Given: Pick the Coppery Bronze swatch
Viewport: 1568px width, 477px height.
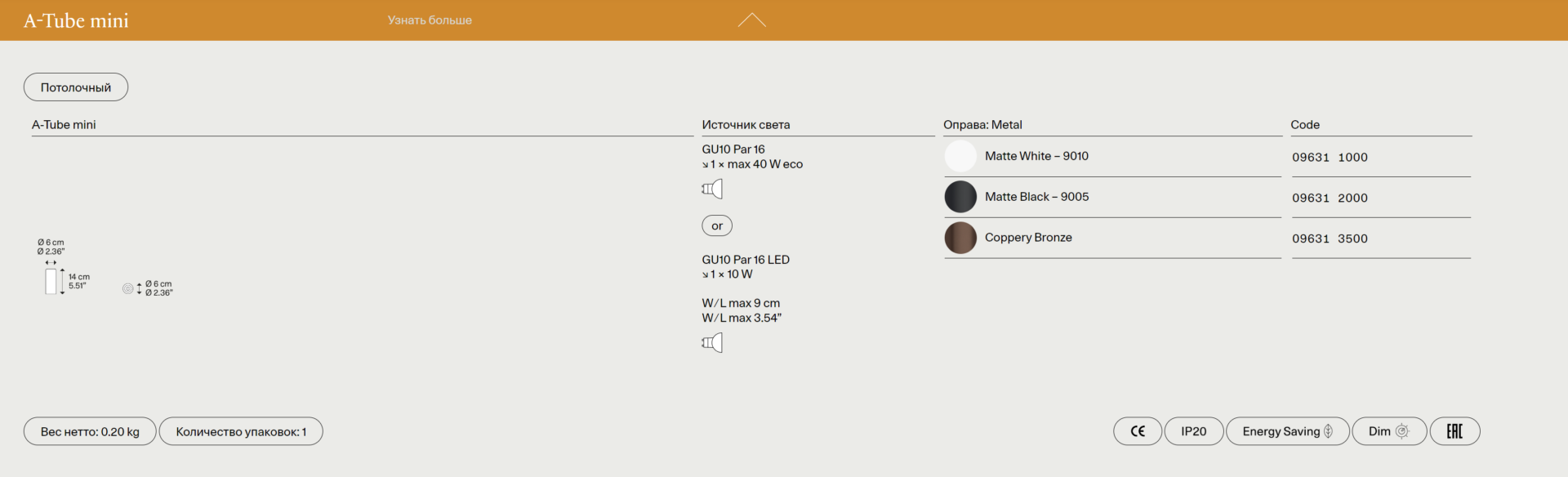Looking at the screenshot, I should [960, 238].
